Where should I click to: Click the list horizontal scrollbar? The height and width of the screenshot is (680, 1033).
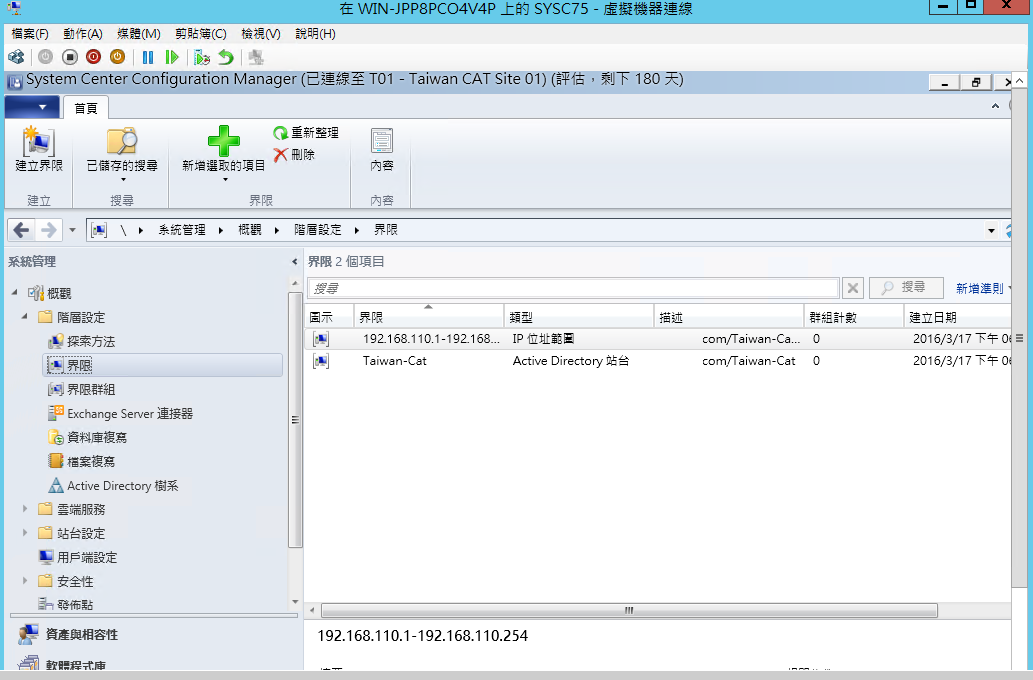tap(629, 611)
